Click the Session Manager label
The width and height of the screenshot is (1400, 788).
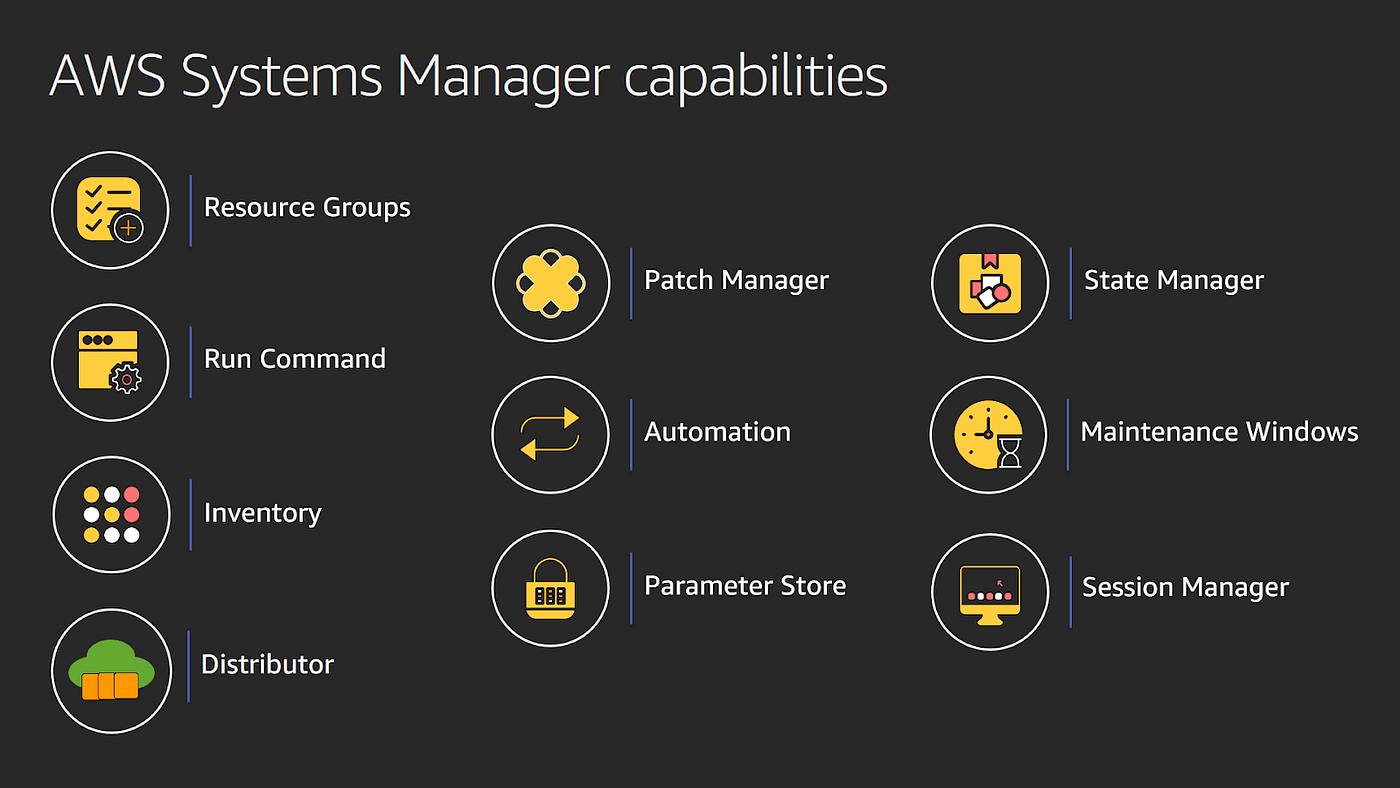[x=1185, y=587]
